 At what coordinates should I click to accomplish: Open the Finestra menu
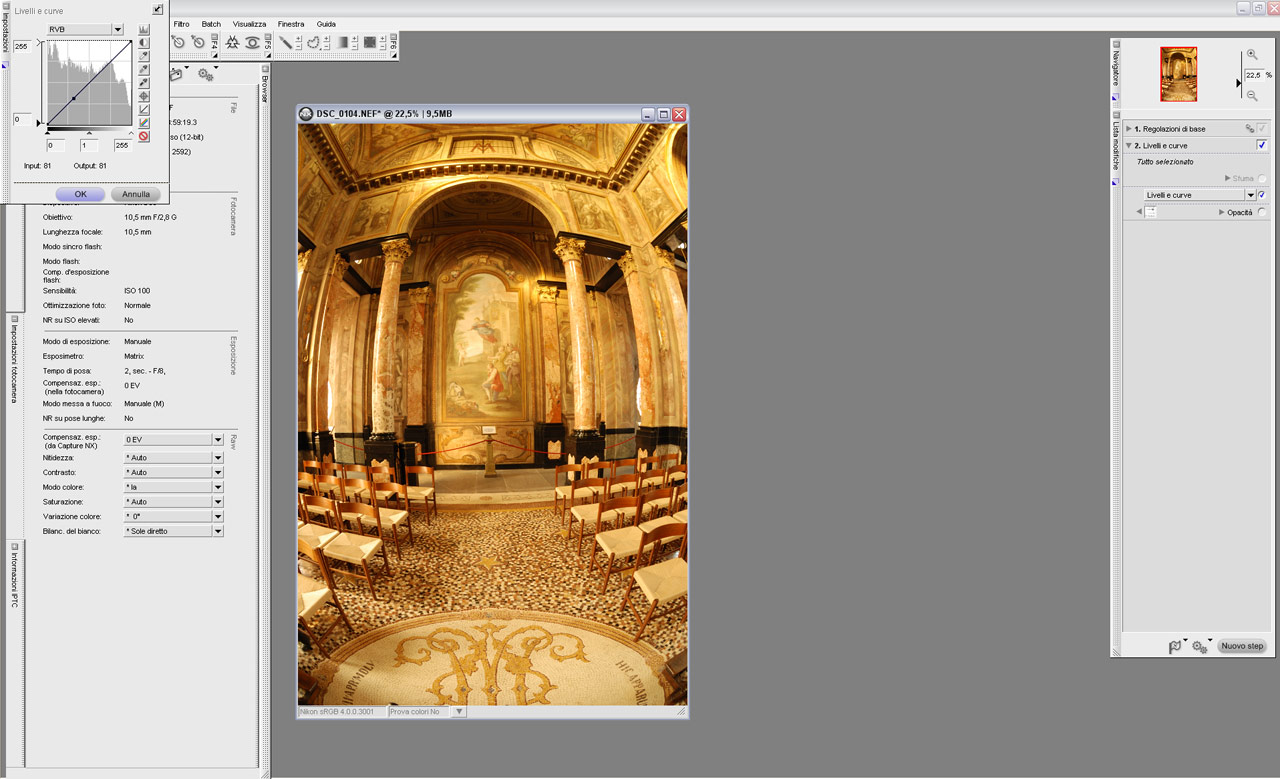pyautogui.click(x=291, y=24)
